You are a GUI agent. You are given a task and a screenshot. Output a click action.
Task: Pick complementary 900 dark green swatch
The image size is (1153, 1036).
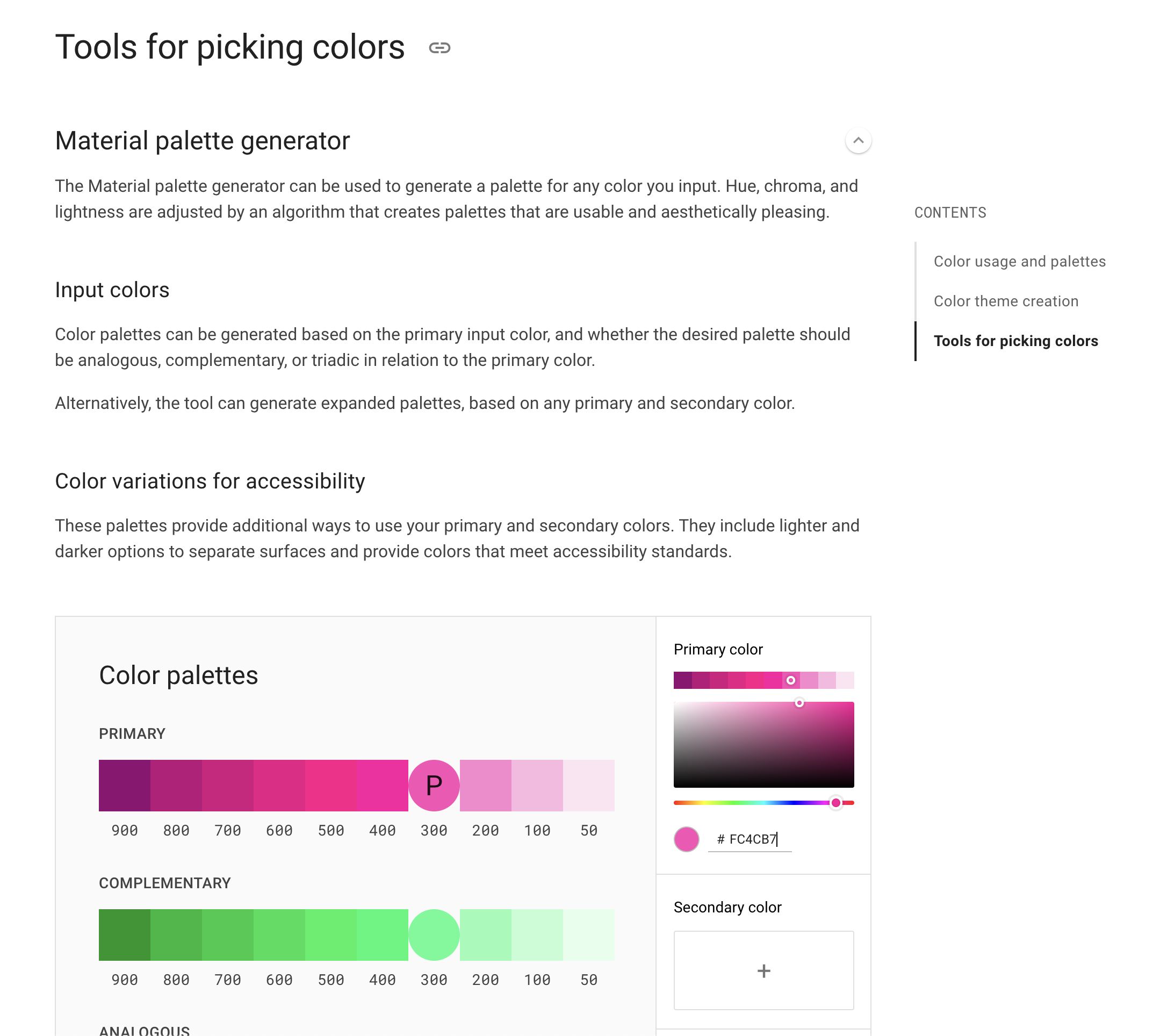(x=125, y=934)
